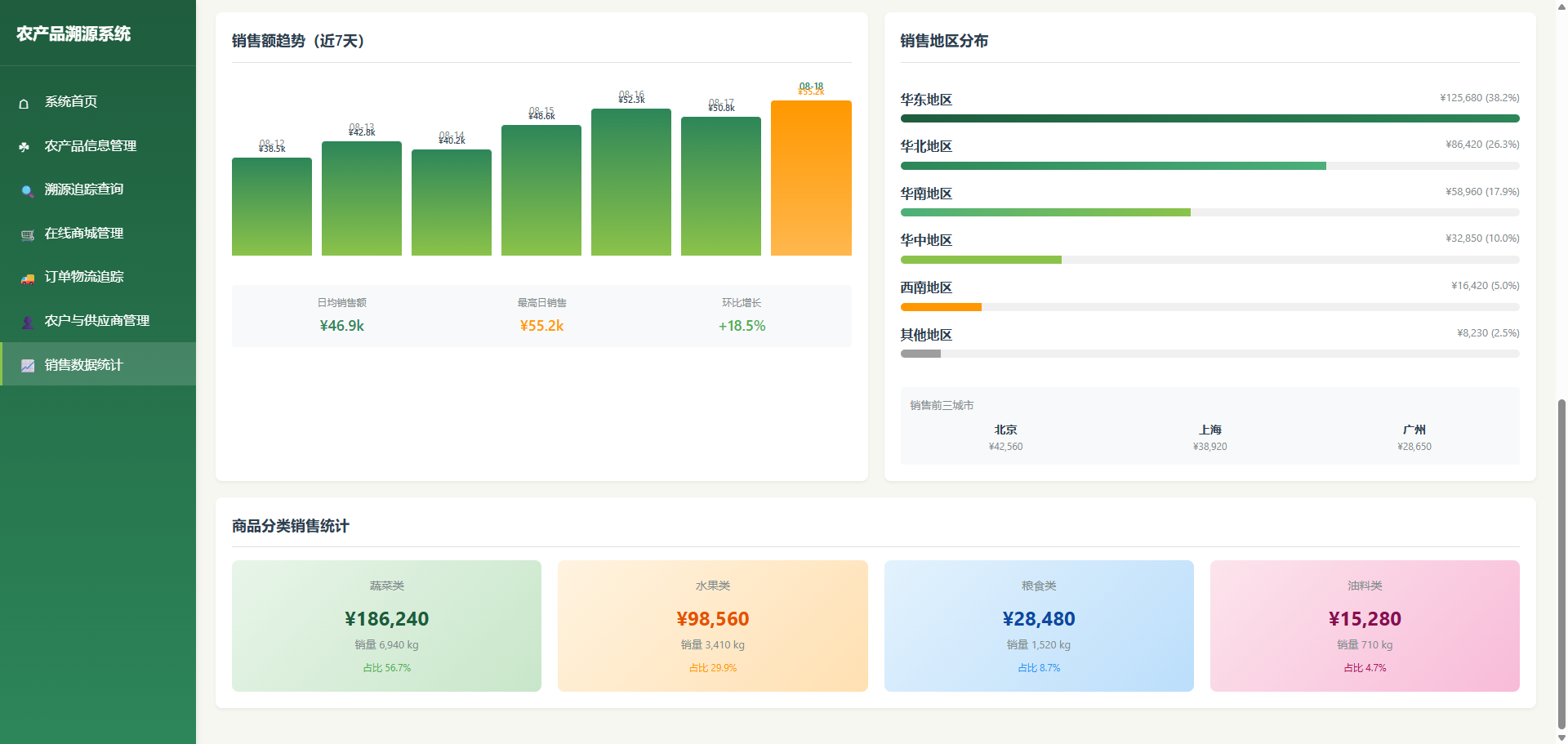Click the magnifier icon beside 溯源追踪查询
The height and width of the screenshot is (744, 1568).
point(27,190)
